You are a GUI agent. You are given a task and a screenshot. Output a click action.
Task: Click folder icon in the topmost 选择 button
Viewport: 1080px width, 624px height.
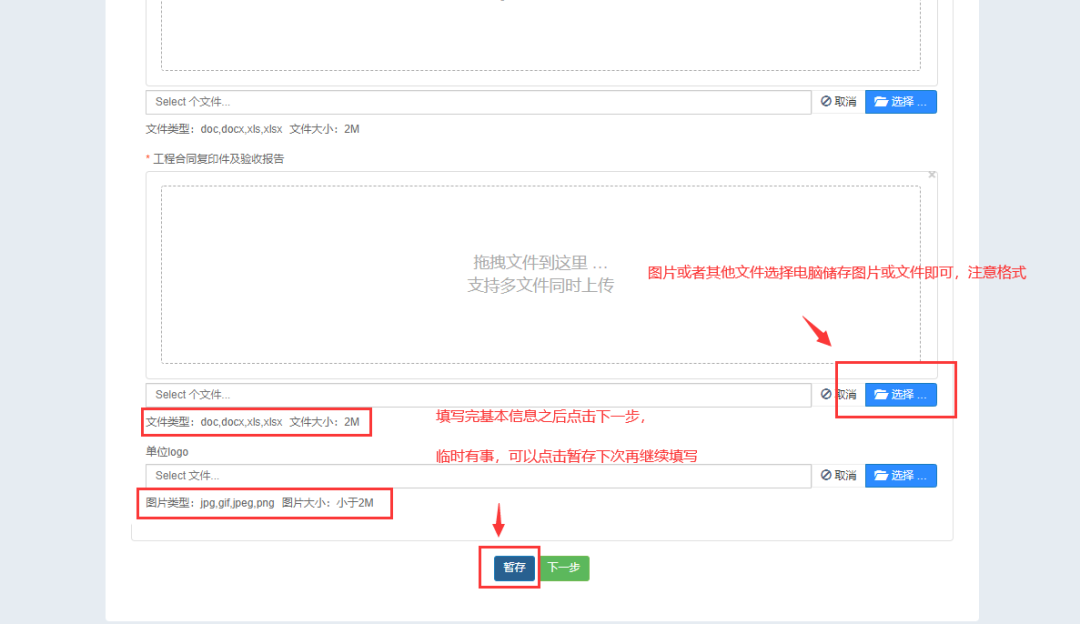coord(881,102)
